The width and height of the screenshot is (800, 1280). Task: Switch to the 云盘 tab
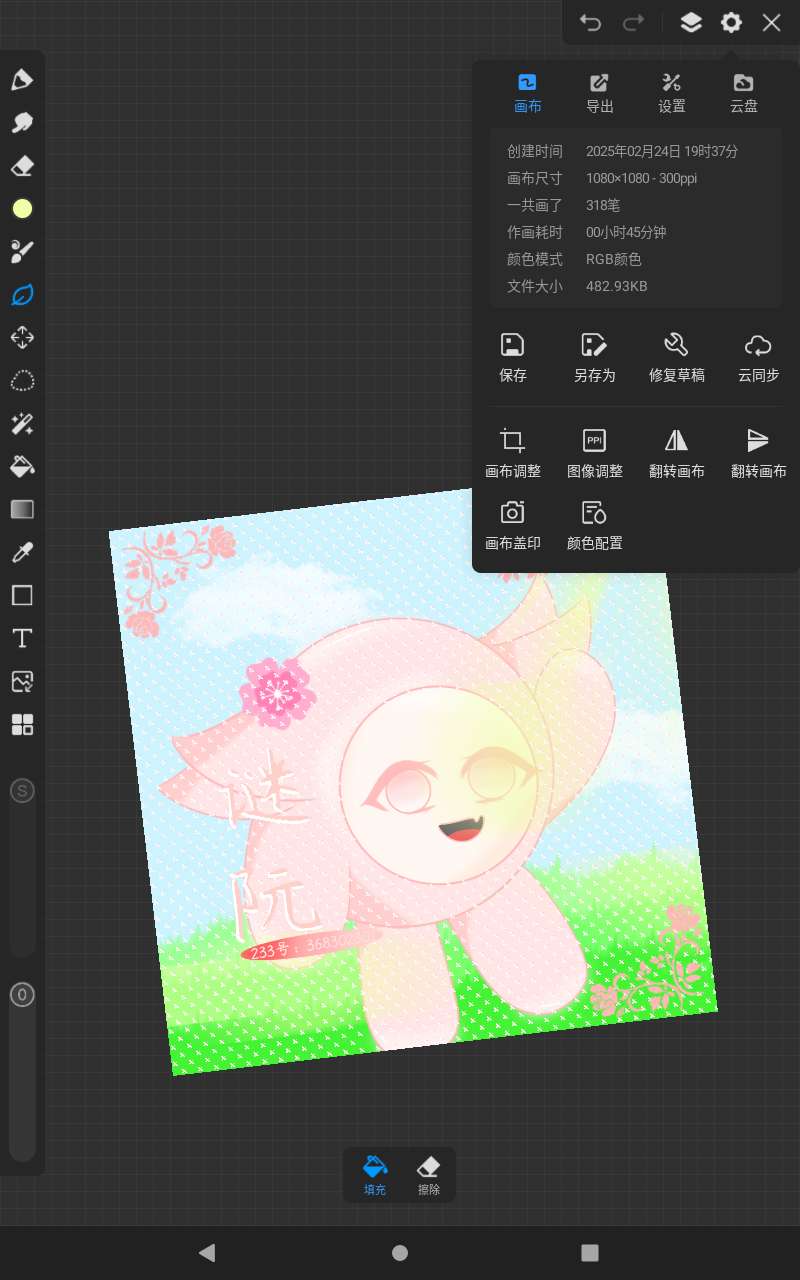[x=744, y=93]
